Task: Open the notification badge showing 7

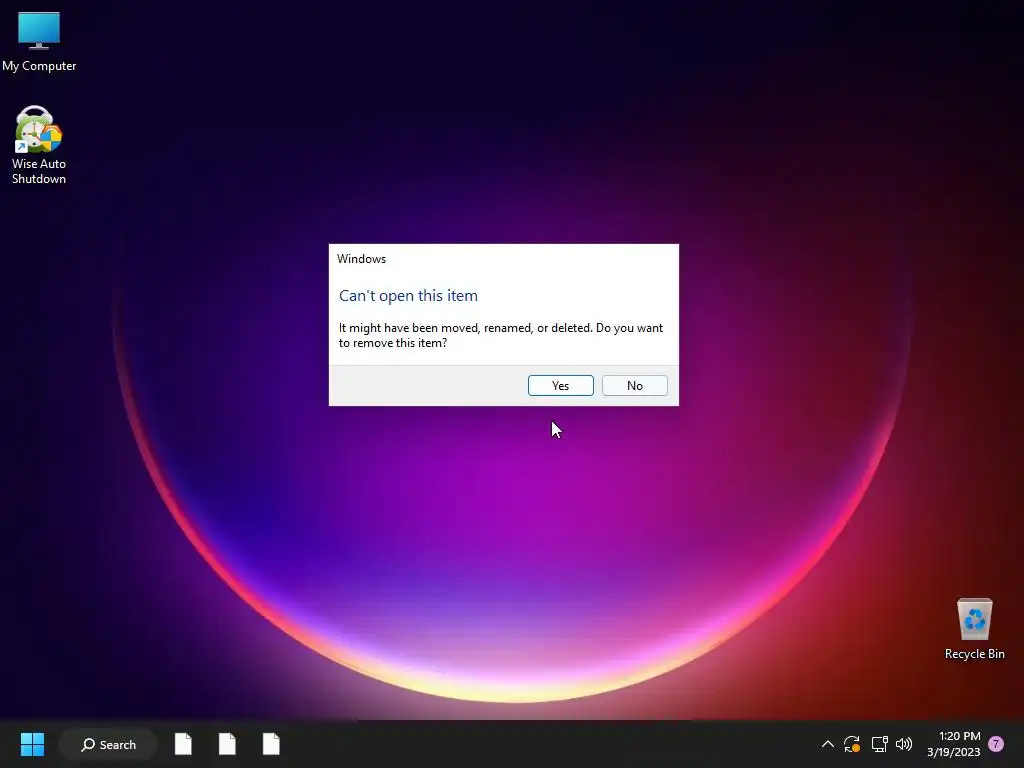Action: coord(996,744)
